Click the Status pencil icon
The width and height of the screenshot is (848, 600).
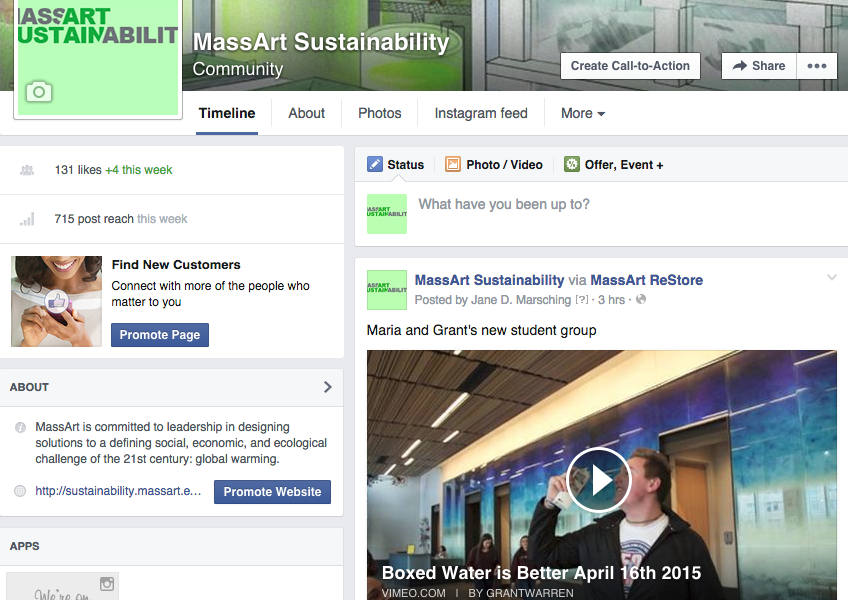tap(374, 164)
